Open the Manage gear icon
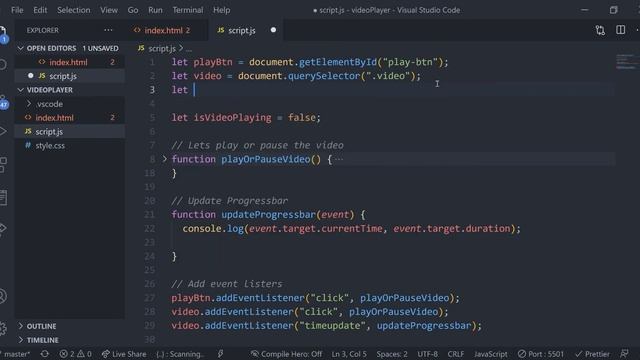The height and width of the screenshot is (360, 640). [x=3, y=328]
